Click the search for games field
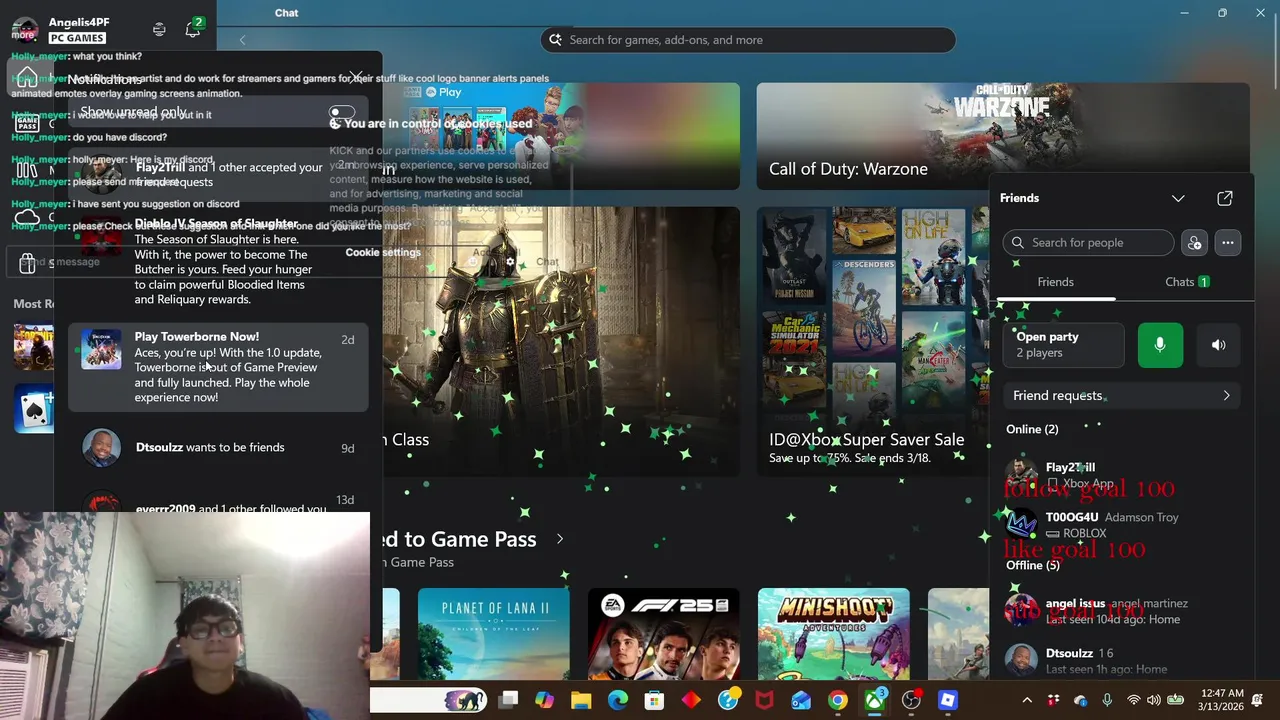 [x=748, y=40]
